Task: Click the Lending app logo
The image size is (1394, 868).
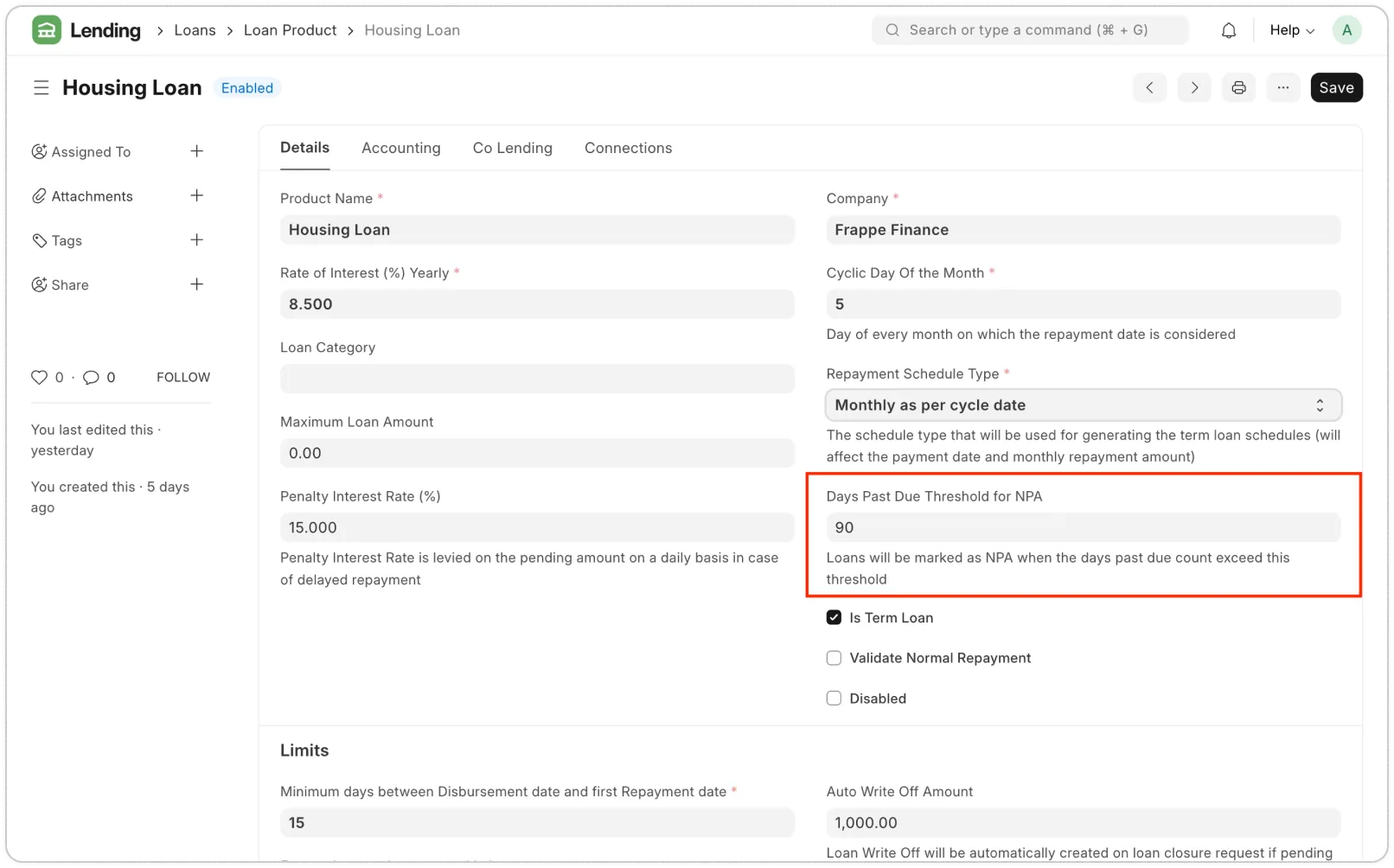Action: pyautogui.click(x=46, y=29)
